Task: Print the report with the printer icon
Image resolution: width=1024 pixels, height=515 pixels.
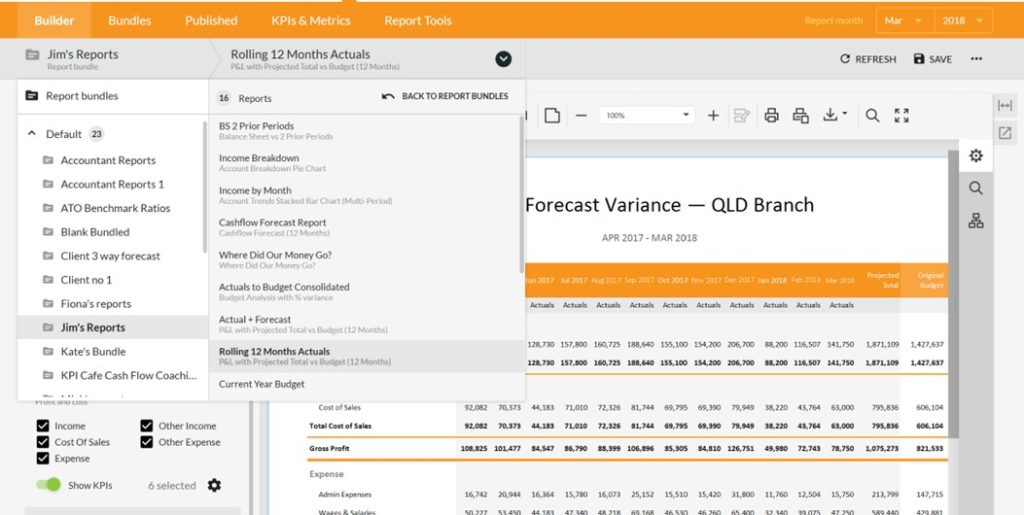Action: coord(771,116)
